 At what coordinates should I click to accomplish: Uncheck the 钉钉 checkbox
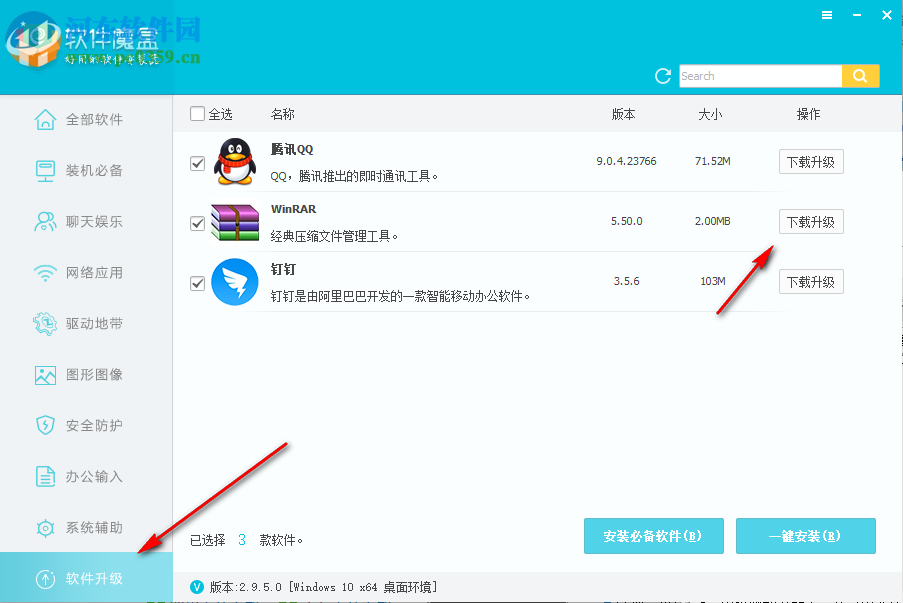[x=198, y=283]
